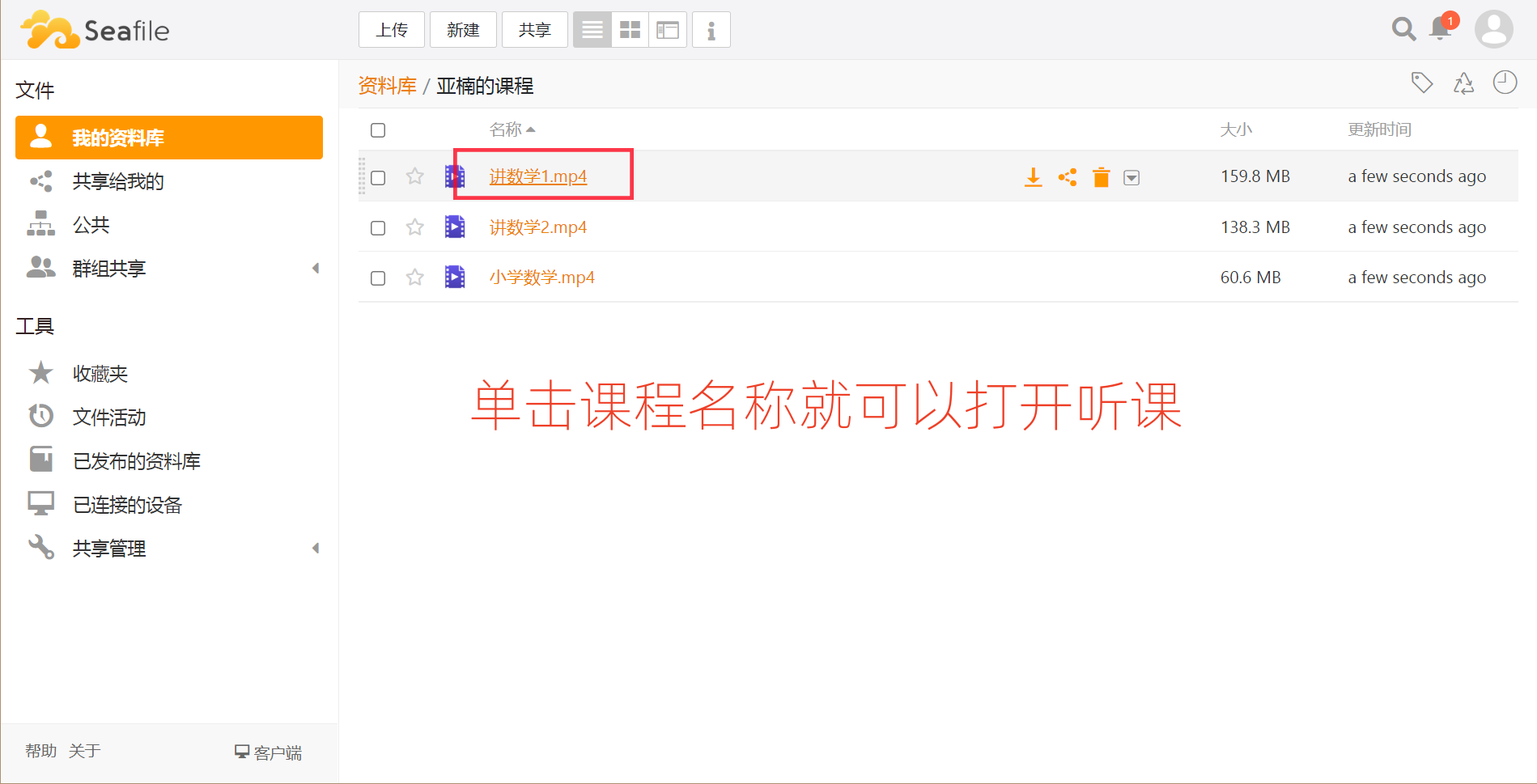Go to 共享给我的 in sidebar

118,181
